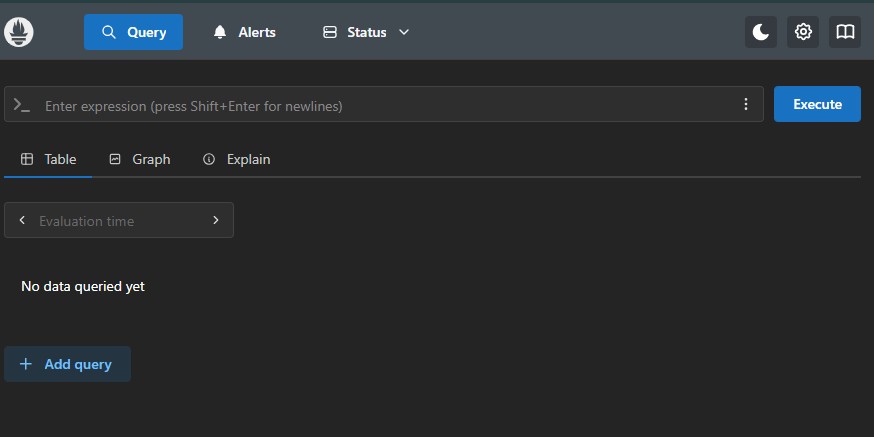The height and width of the screenshot is (437, 874).
Task: Open the three-dot expression options menu
Action: tap(745, 105)
